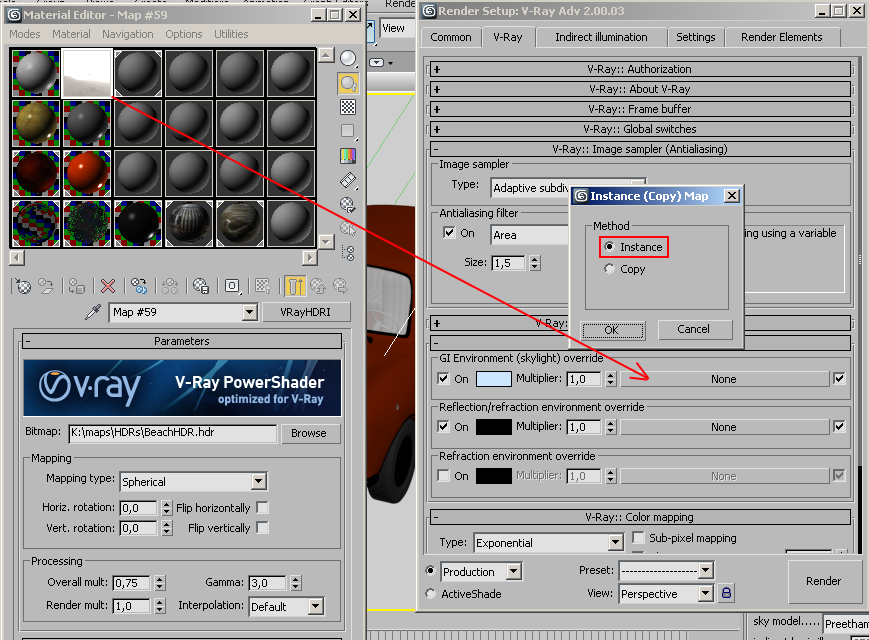Open the Modes menu
869x640 pixels.
click(x=25, y=34)
